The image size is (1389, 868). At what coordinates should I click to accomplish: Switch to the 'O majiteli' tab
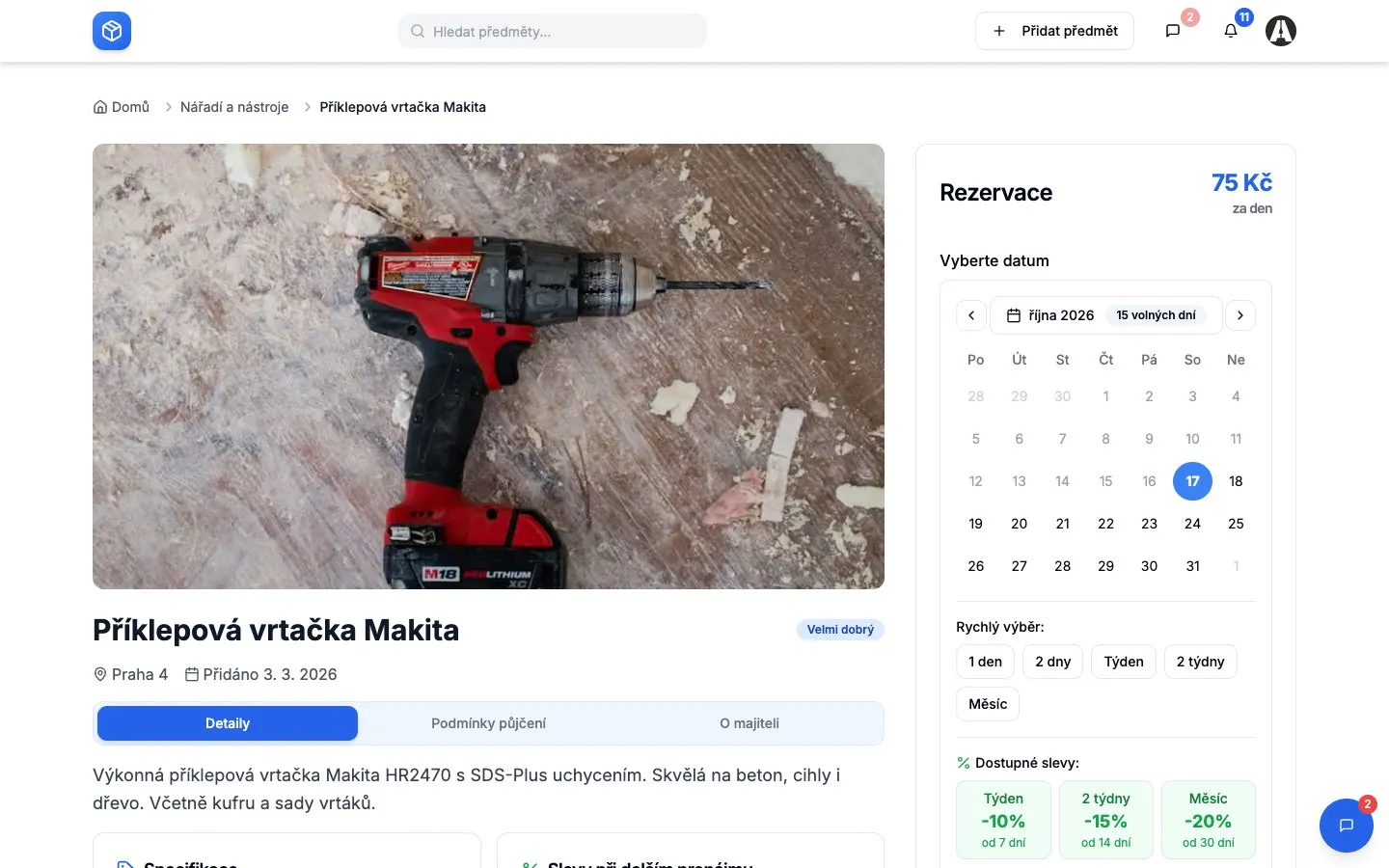749,723
